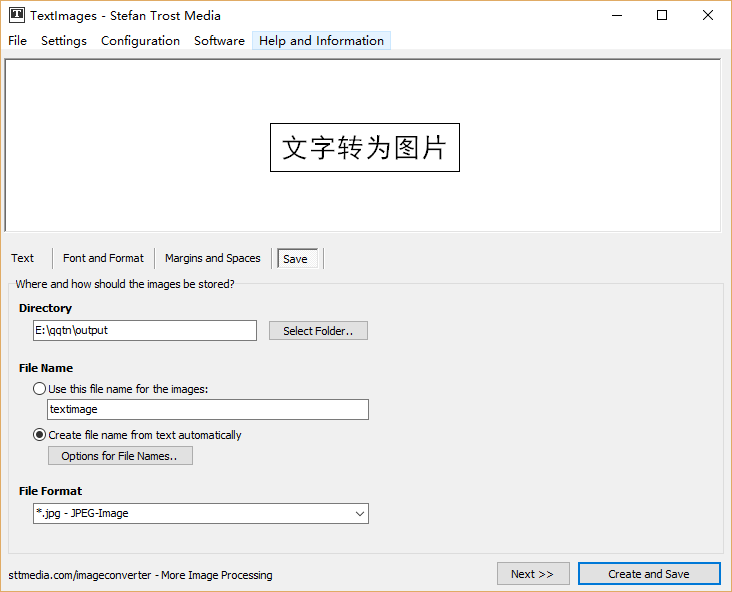Open the File menu
Viewport: 732px width, 592px height.
pos(18,41)
